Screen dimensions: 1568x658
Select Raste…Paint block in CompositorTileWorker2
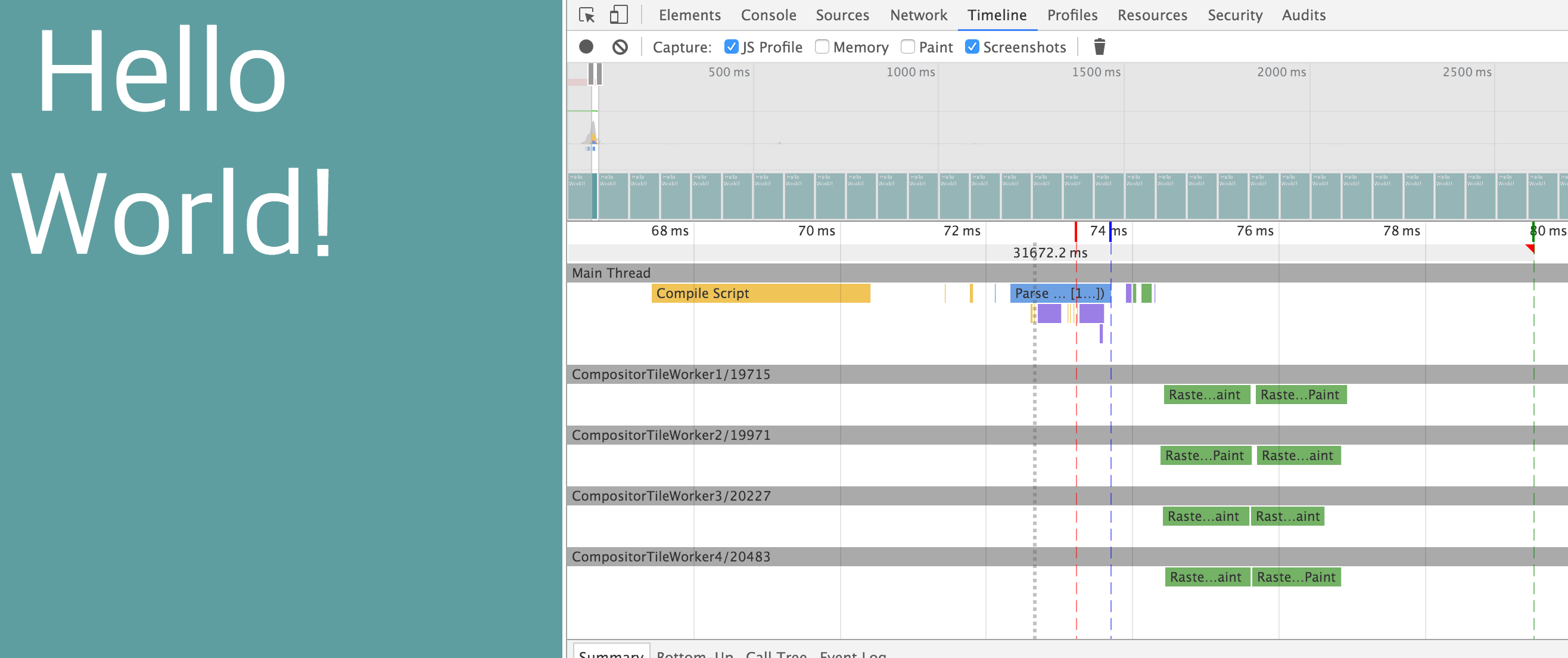[x=1205, y=455]
